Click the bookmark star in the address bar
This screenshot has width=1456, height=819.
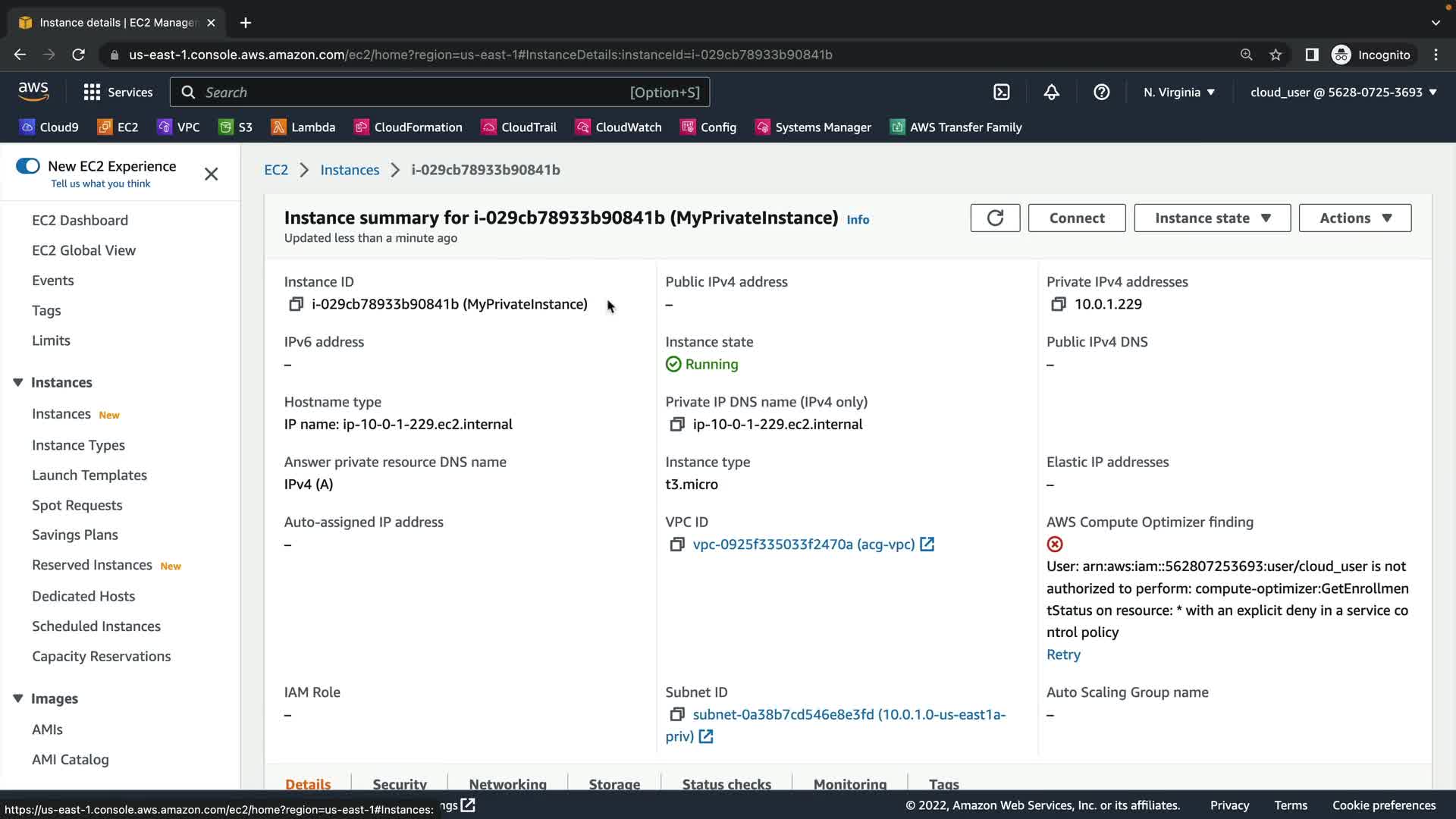coord(1276,55)
